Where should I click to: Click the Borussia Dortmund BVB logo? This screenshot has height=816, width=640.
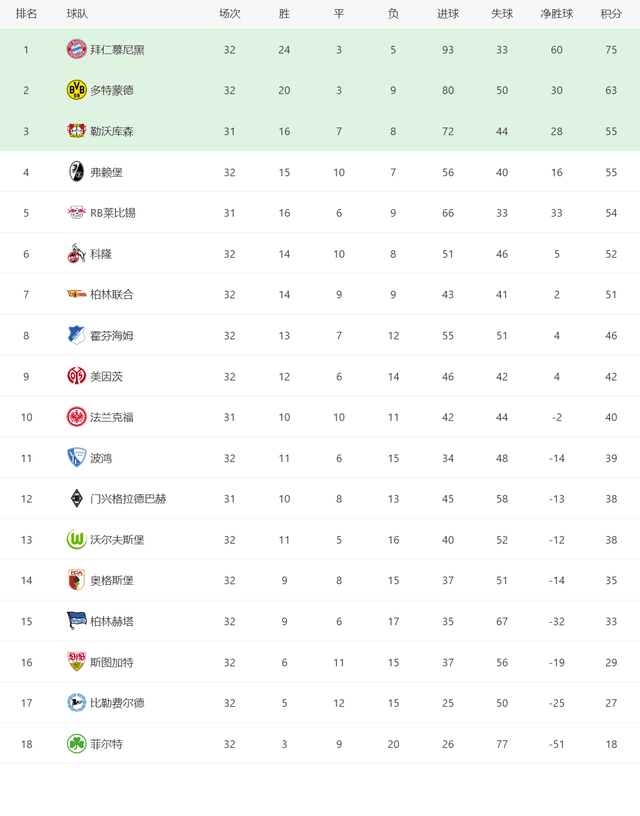(x=76, y=90)
